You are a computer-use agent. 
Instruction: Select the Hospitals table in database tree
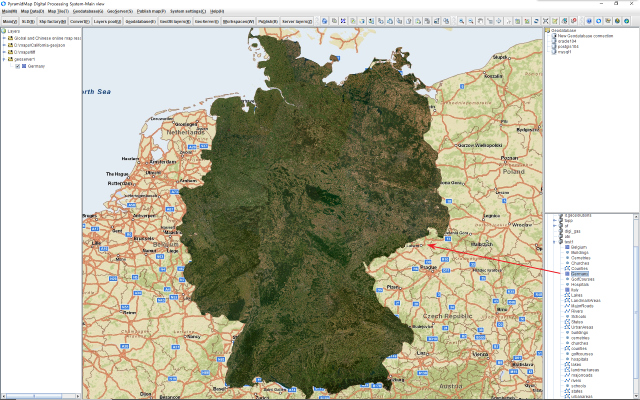pos(580,284)
